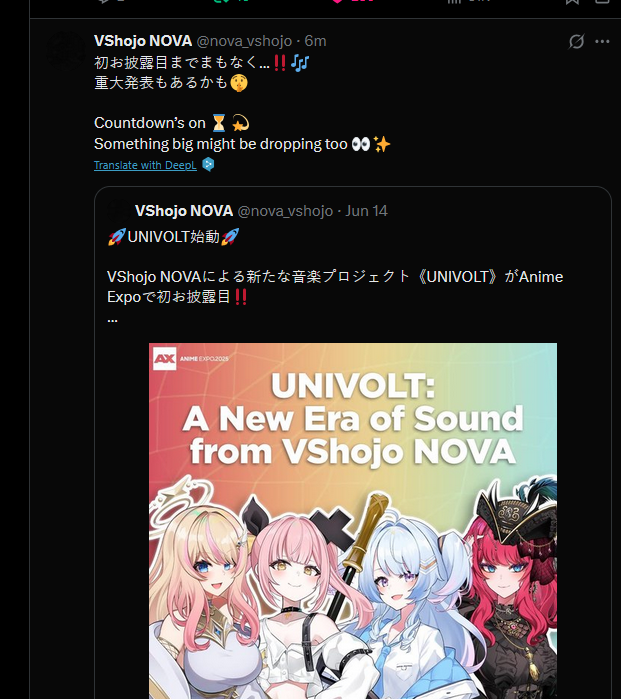Image resolution: width=621 pixels, height=699 pixels.
Task: Toggle the bookmark icon on the post above
Action: pos(572,2)
